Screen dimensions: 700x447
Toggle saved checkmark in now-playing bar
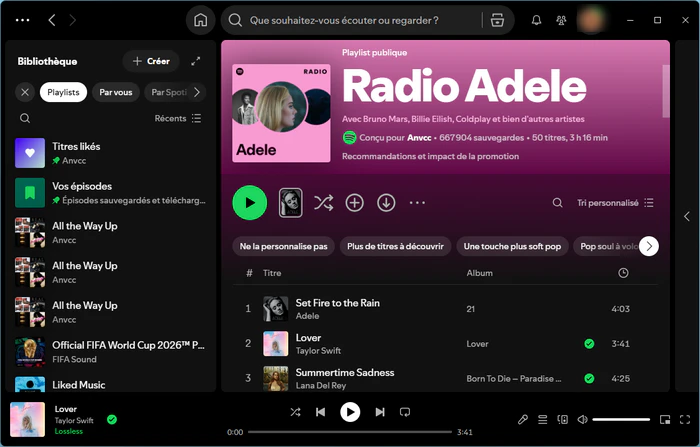[x=112, y=419]
